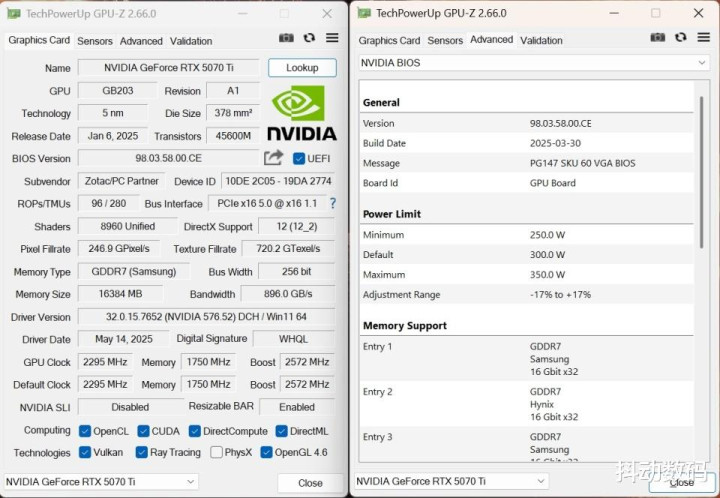Click the Resizable BAR Enabled field

click(297, 407)
